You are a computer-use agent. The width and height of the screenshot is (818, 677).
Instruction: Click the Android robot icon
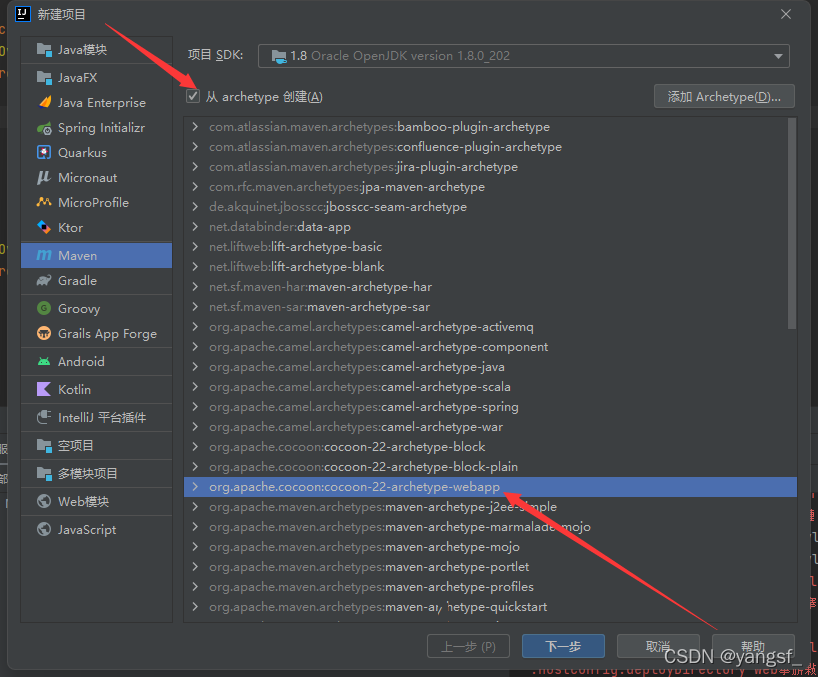[x=44, y=361]
